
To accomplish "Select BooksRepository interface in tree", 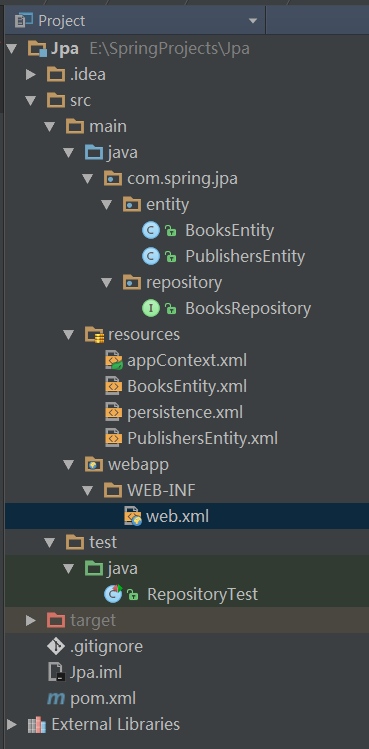I will pyautogui.click(x=248, y=309).
